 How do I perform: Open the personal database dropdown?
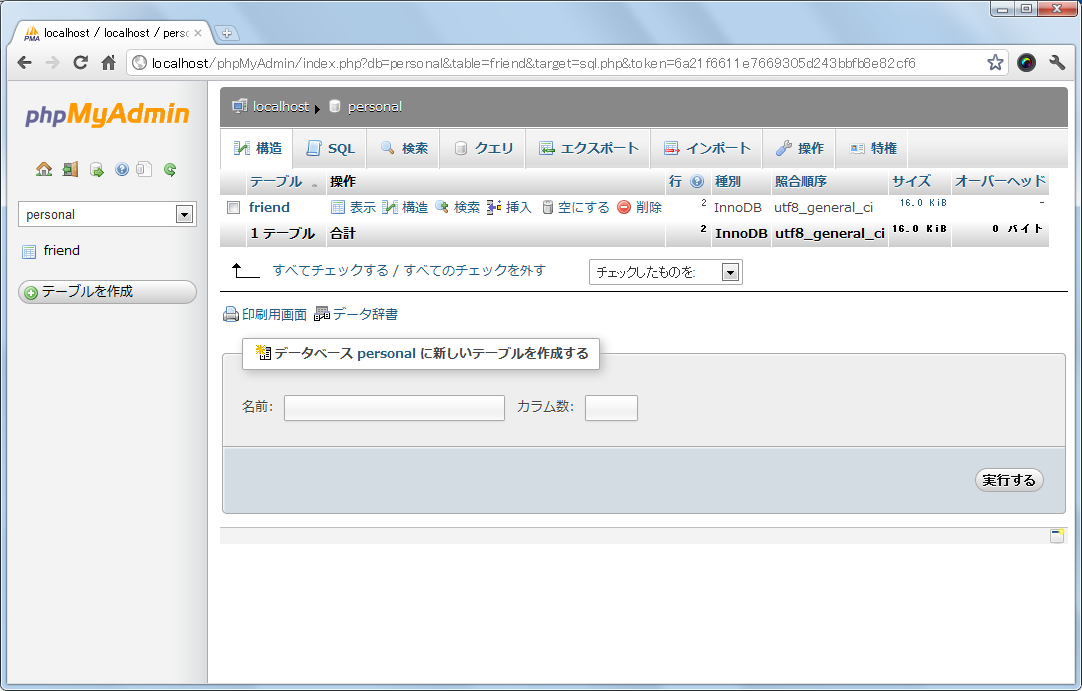click(107, 214)
